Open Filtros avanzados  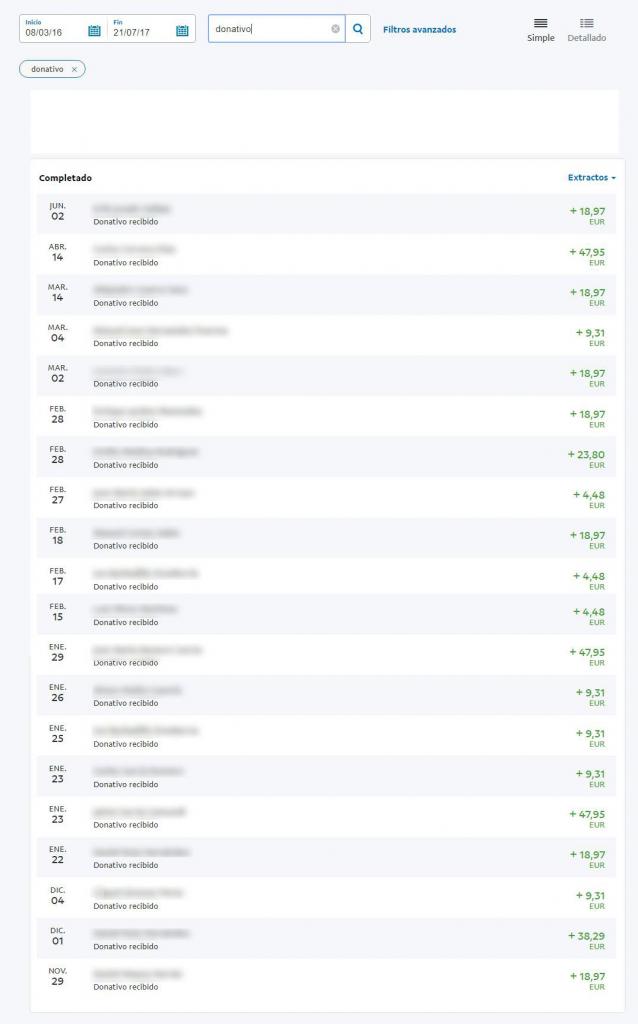coord(419,30)
